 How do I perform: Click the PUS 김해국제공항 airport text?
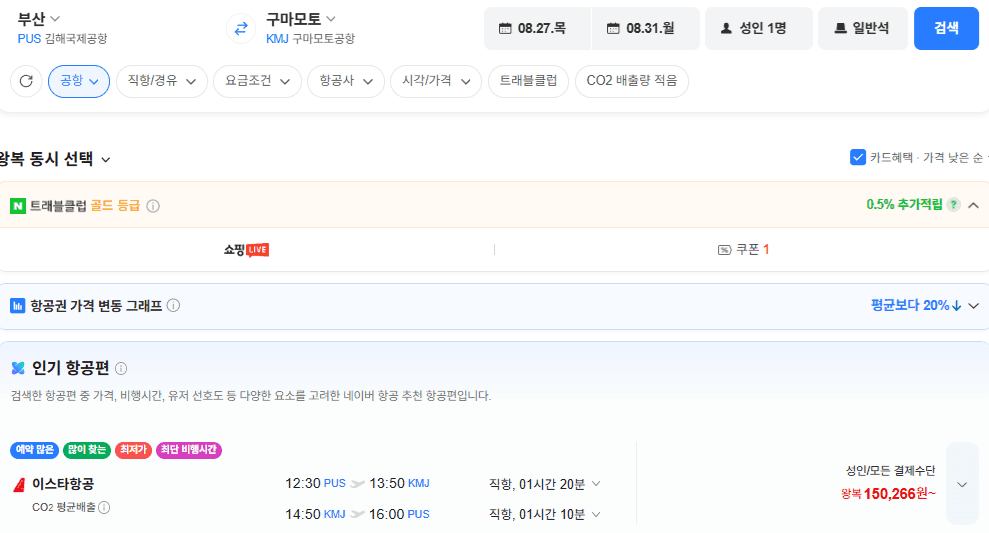tap(62, 39)
